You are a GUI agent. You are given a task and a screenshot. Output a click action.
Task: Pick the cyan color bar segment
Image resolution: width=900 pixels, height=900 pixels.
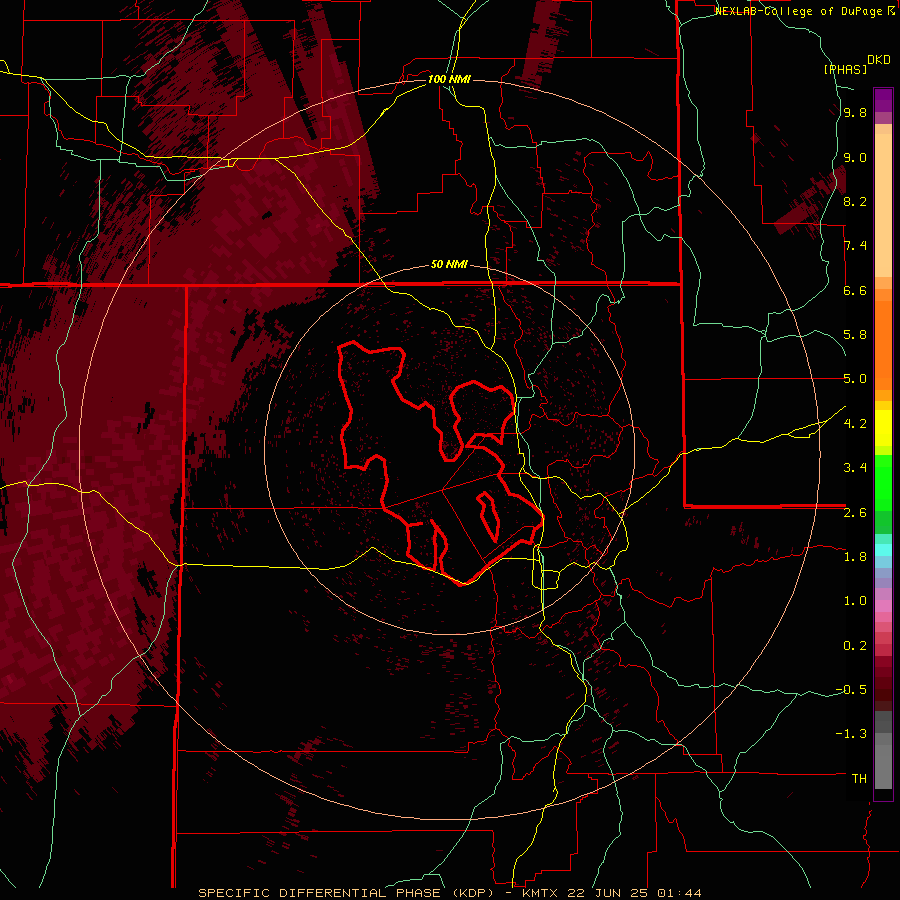click(x=883, y=549)
